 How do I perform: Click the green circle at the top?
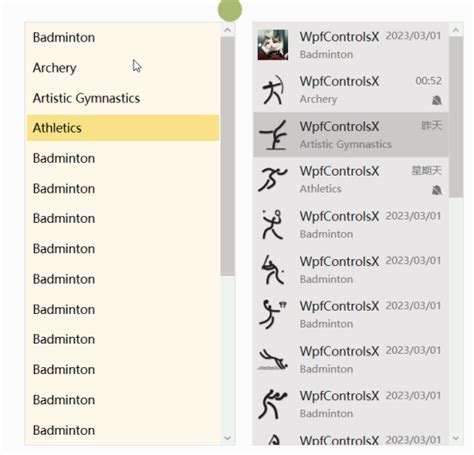pos(230,9)
